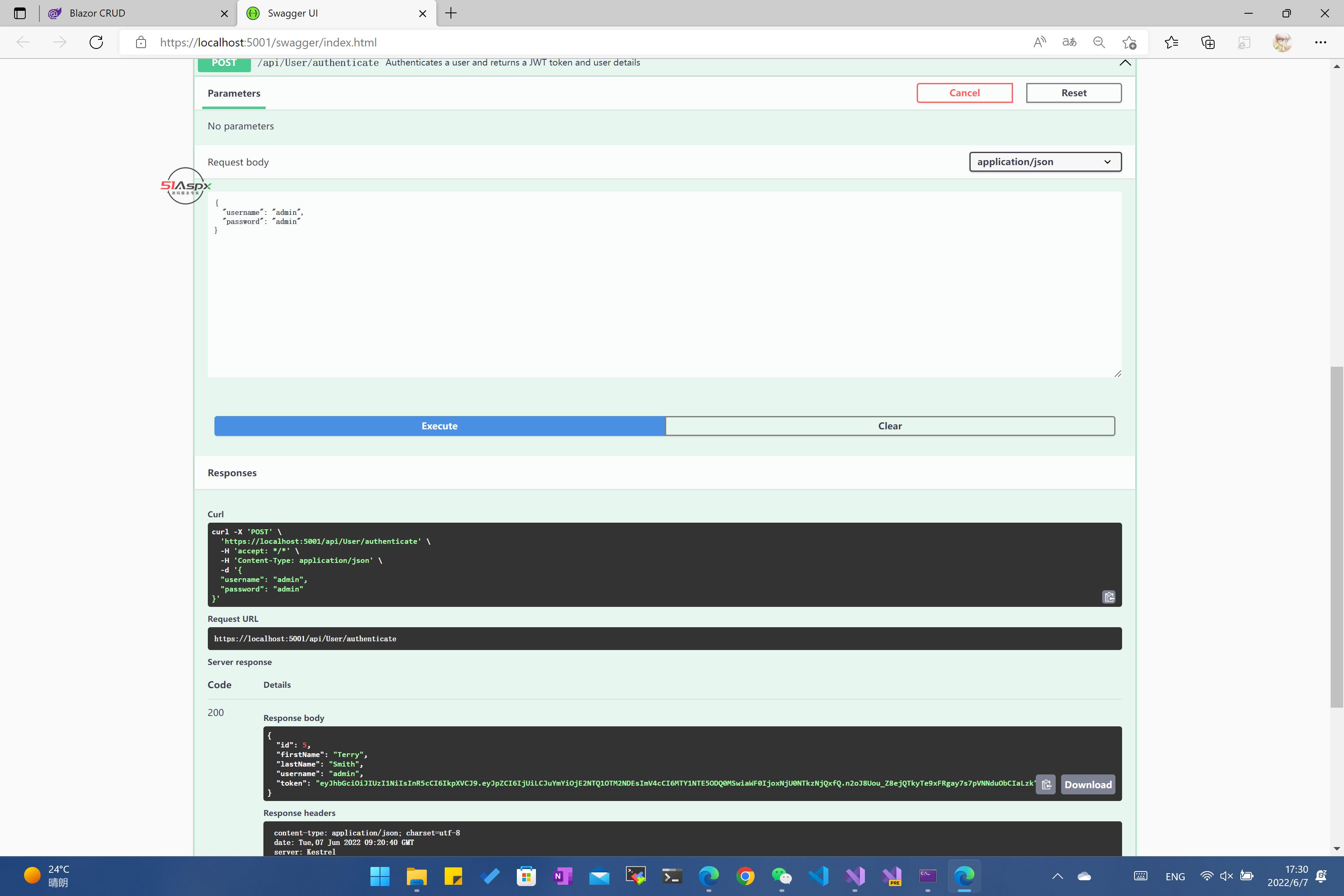Open Google Chrome from taskbar
Image resolution: width=1344 pixels, height=896 pixels.
(x=745, y=876)
